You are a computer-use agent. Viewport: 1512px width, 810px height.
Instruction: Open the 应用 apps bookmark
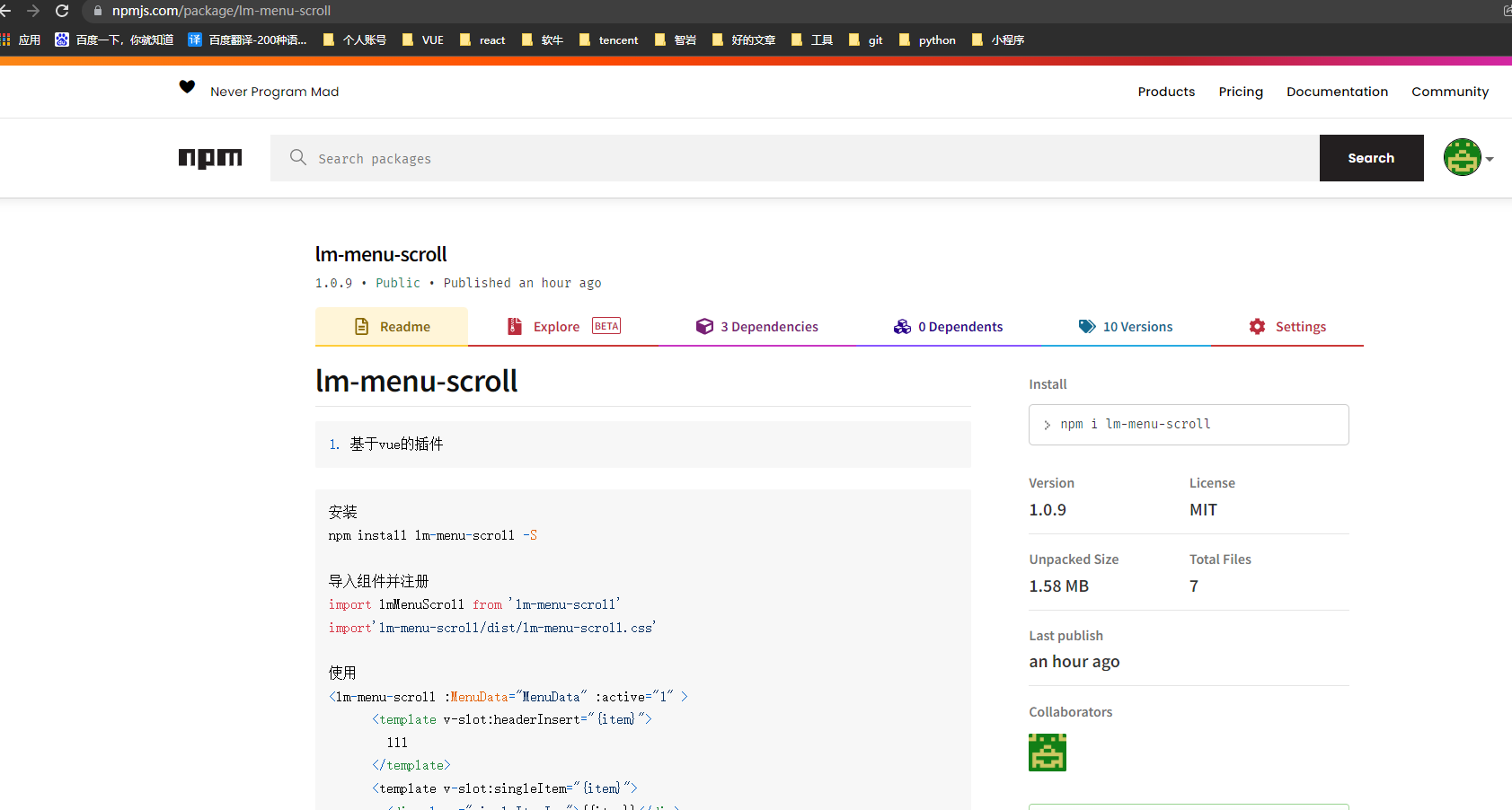pyautogui.click(x=21, y=40)
